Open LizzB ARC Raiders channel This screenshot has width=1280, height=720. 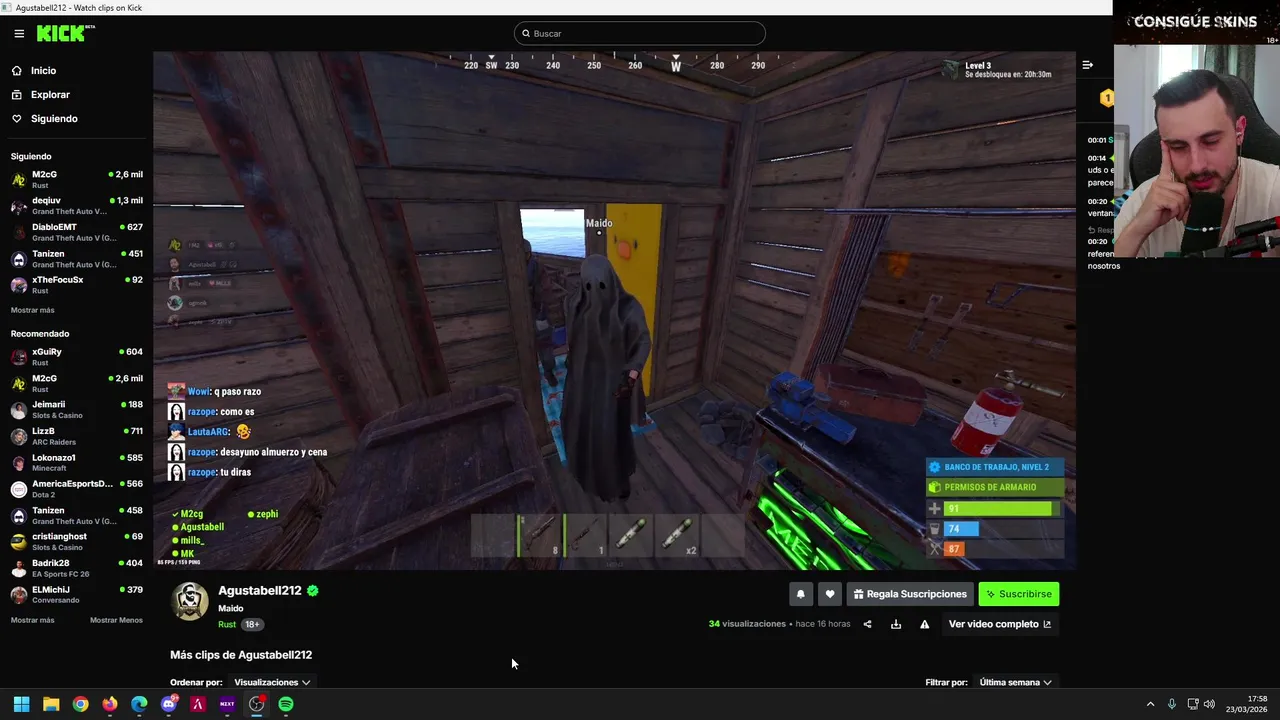point(76,436)
